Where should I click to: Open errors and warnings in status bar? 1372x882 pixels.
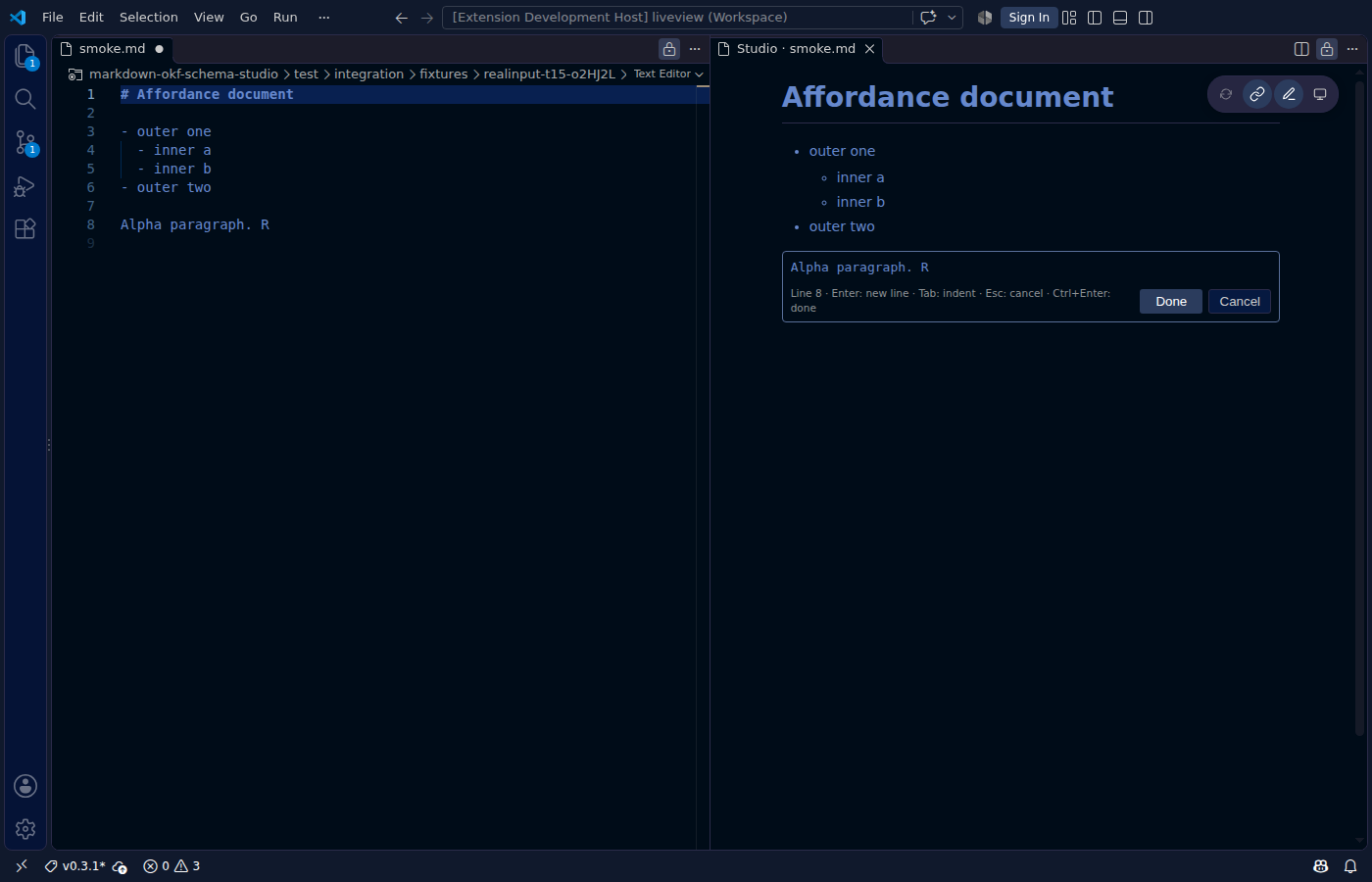(171, 866)
